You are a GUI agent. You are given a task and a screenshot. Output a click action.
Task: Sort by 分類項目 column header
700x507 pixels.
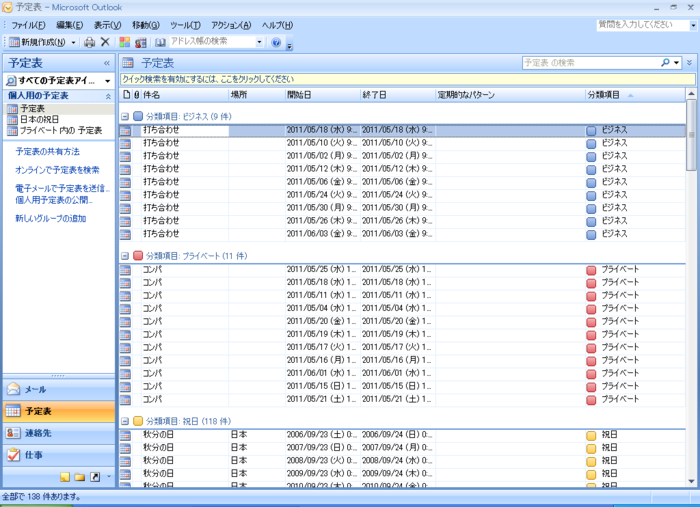(634, 95)
